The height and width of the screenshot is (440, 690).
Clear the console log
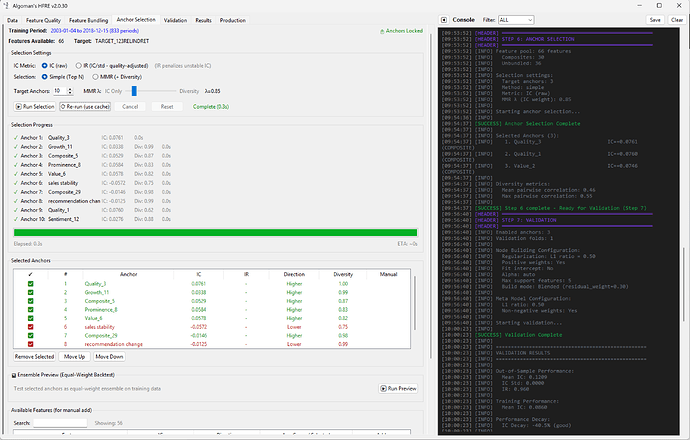pyautogui.click(x=677, y=20)
